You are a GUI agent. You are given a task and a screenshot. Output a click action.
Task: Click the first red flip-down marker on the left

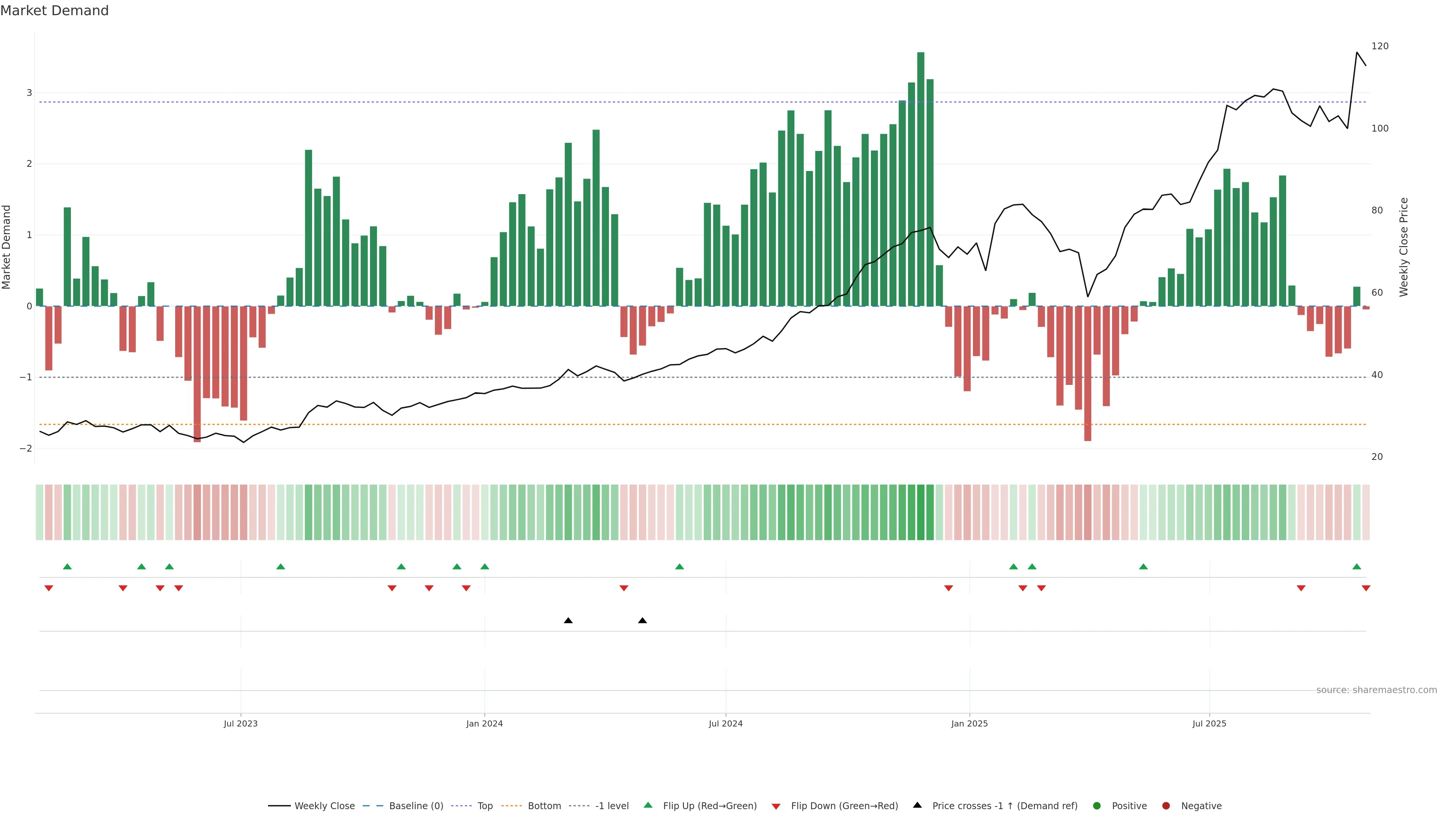49,588
